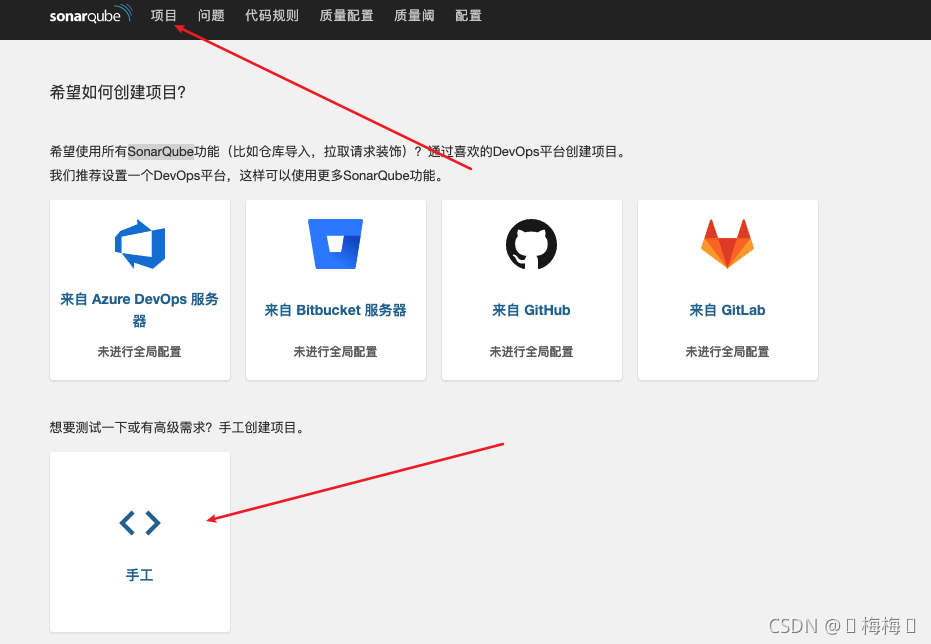Click 未进行全局配置 under GitLab

coord(727,351)
